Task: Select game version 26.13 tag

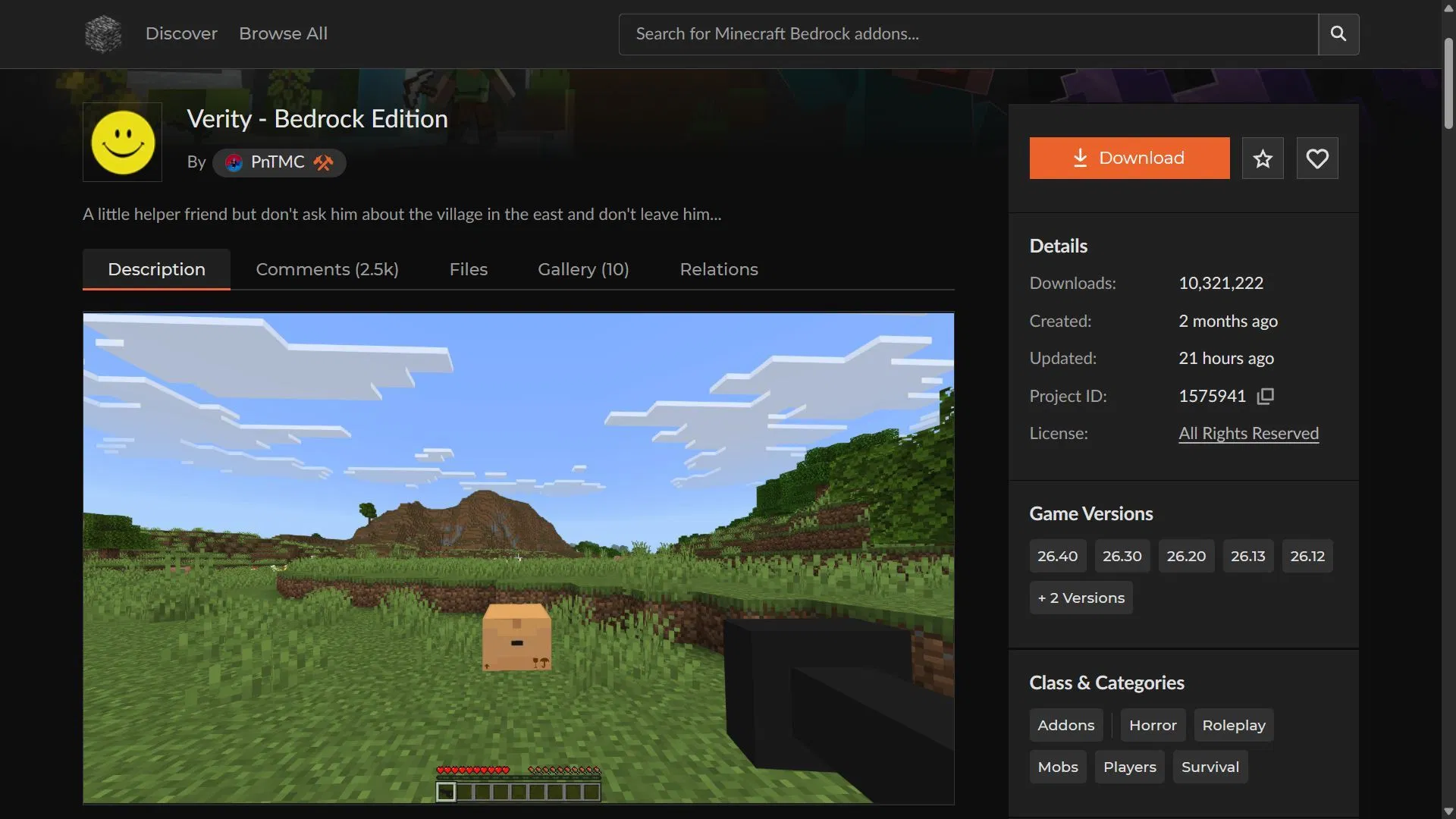Action: [1248, 556]
